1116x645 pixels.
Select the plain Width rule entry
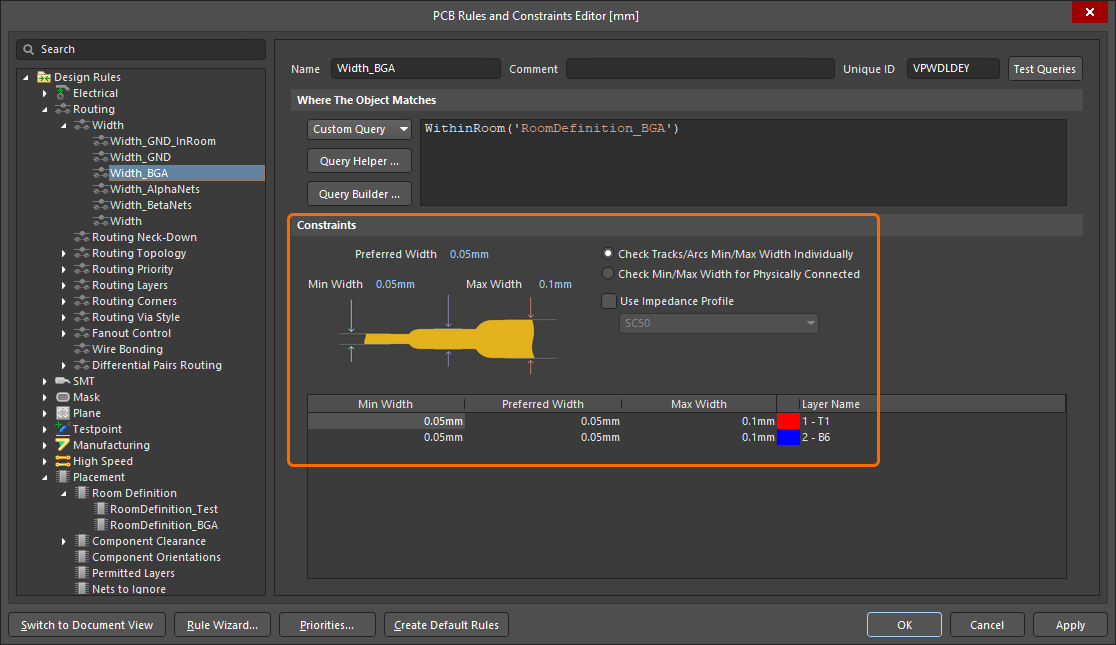click(x=126, y=221)
